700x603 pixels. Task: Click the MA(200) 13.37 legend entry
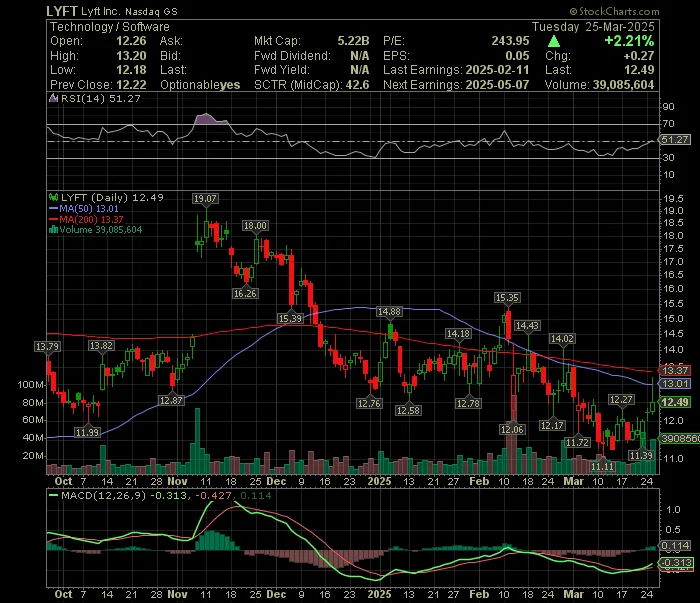pyautogui.click(x=86, y=219)
